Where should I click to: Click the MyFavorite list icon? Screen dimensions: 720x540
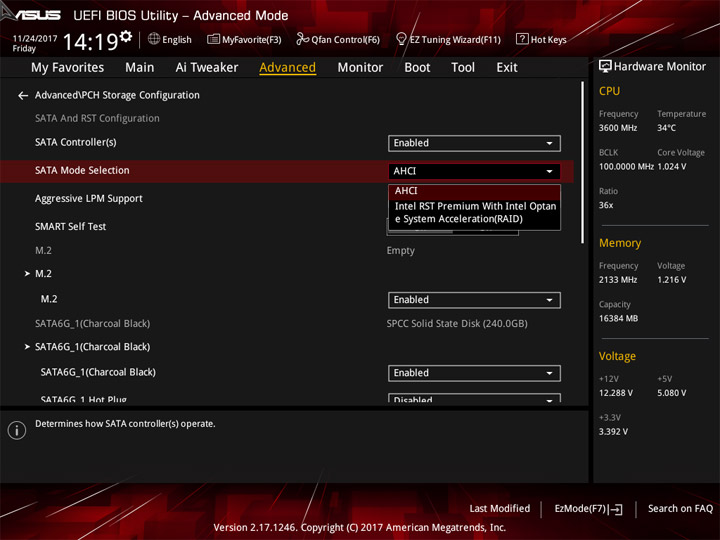tap(213, 39)
